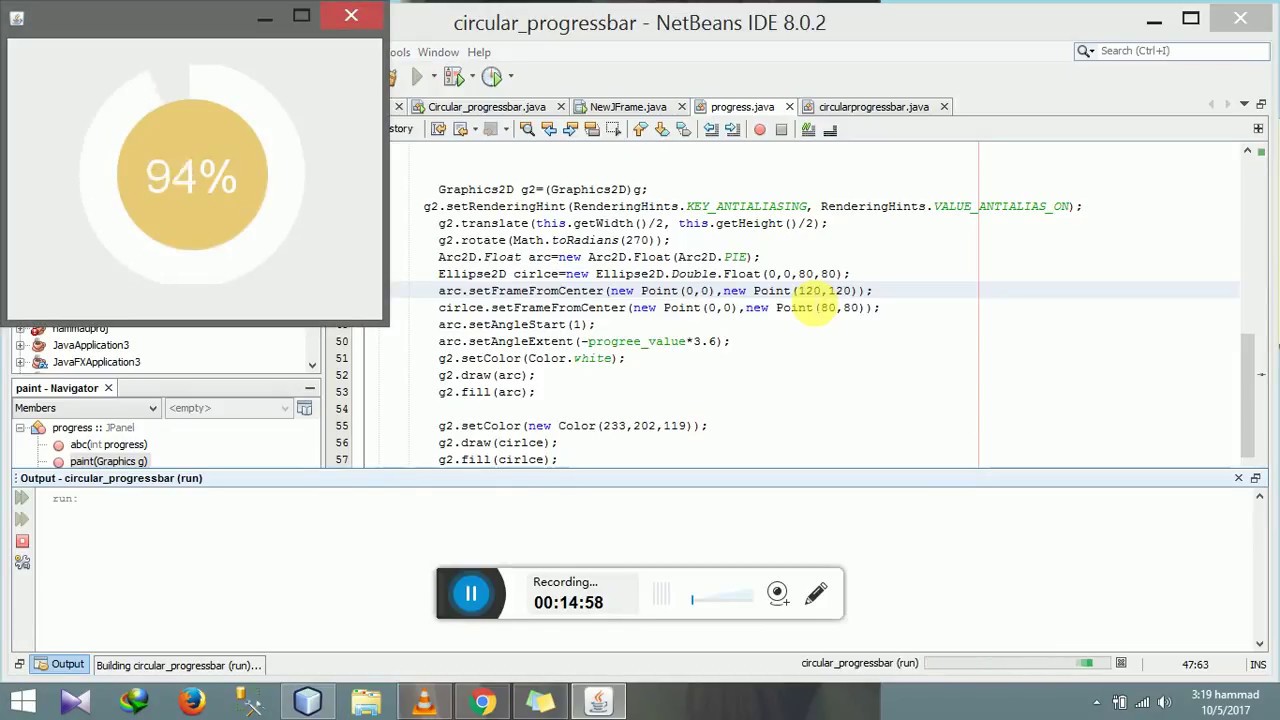This screenshot has width=1280, height=720.
Task: Open the Run Project dropdown arrow
Action: [x=434, y=77]
